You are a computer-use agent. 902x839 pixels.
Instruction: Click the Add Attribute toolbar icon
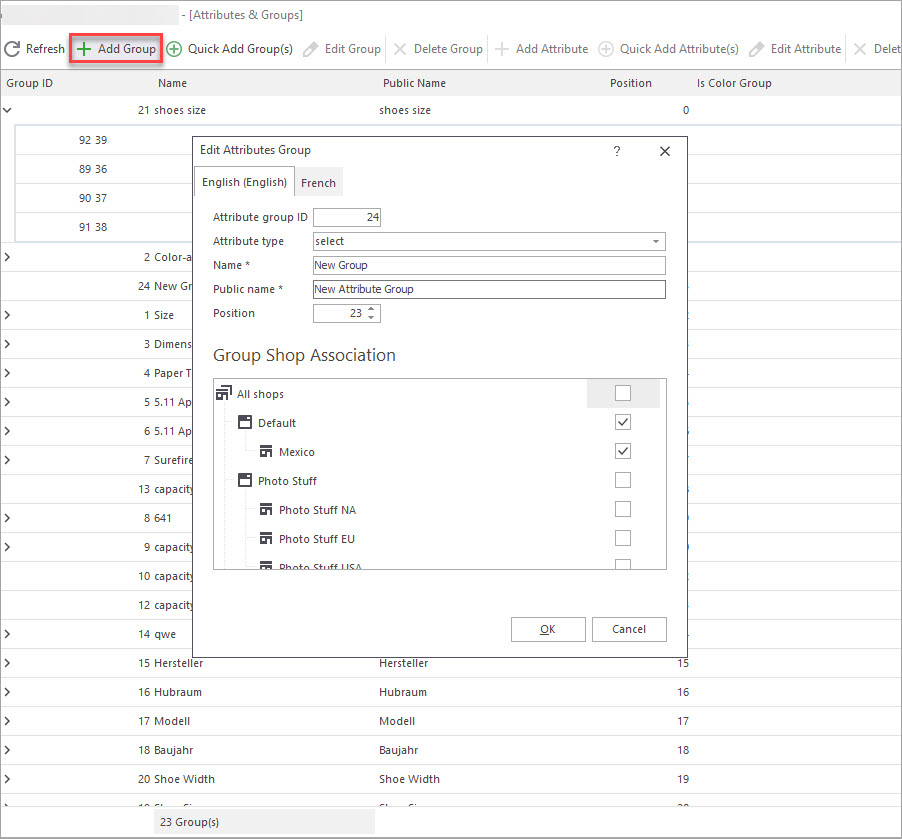502,49
